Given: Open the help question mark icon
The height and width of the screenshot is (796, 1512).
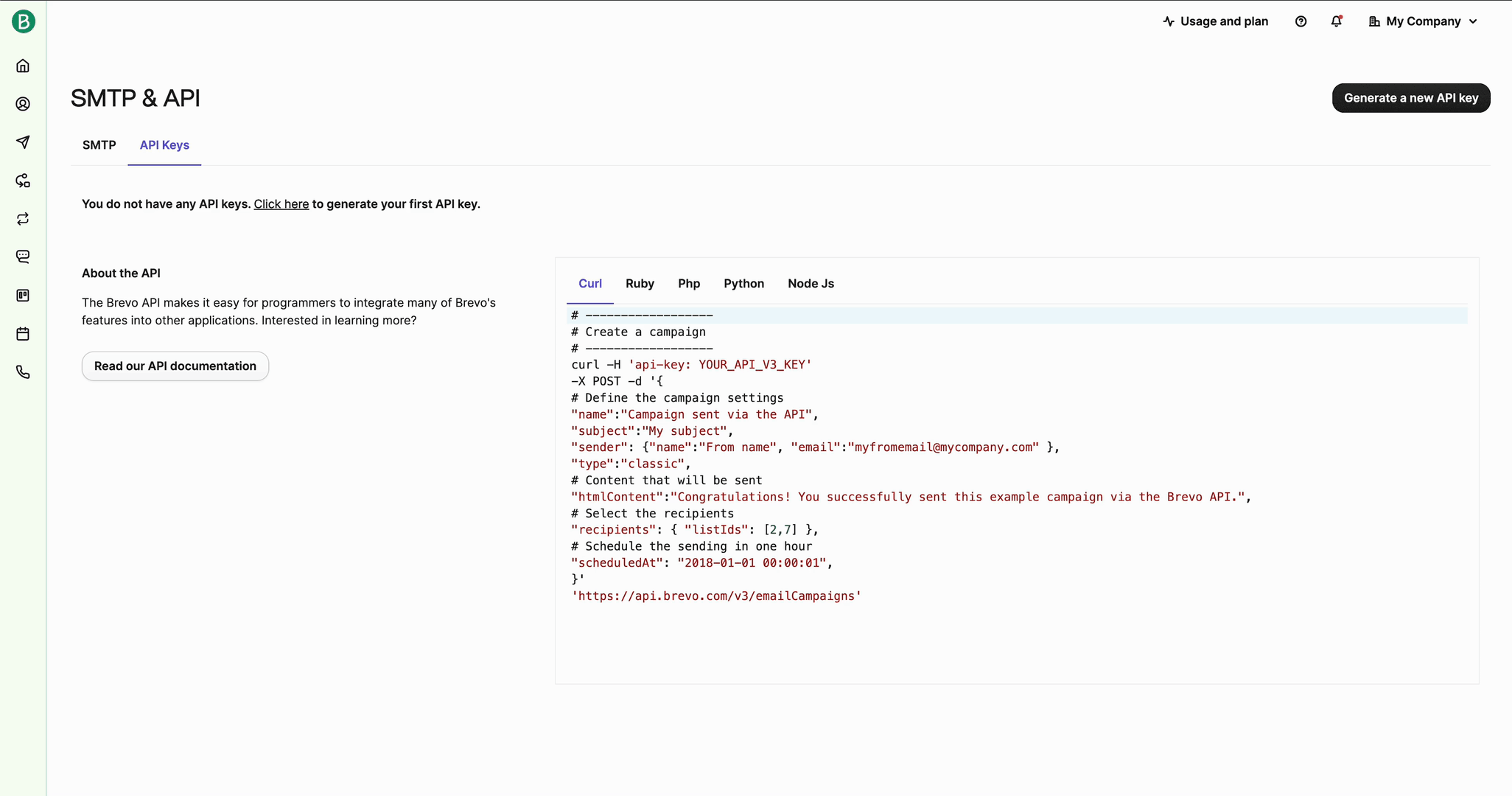Looking at the screenshot, I should (x=1301, y=21).
